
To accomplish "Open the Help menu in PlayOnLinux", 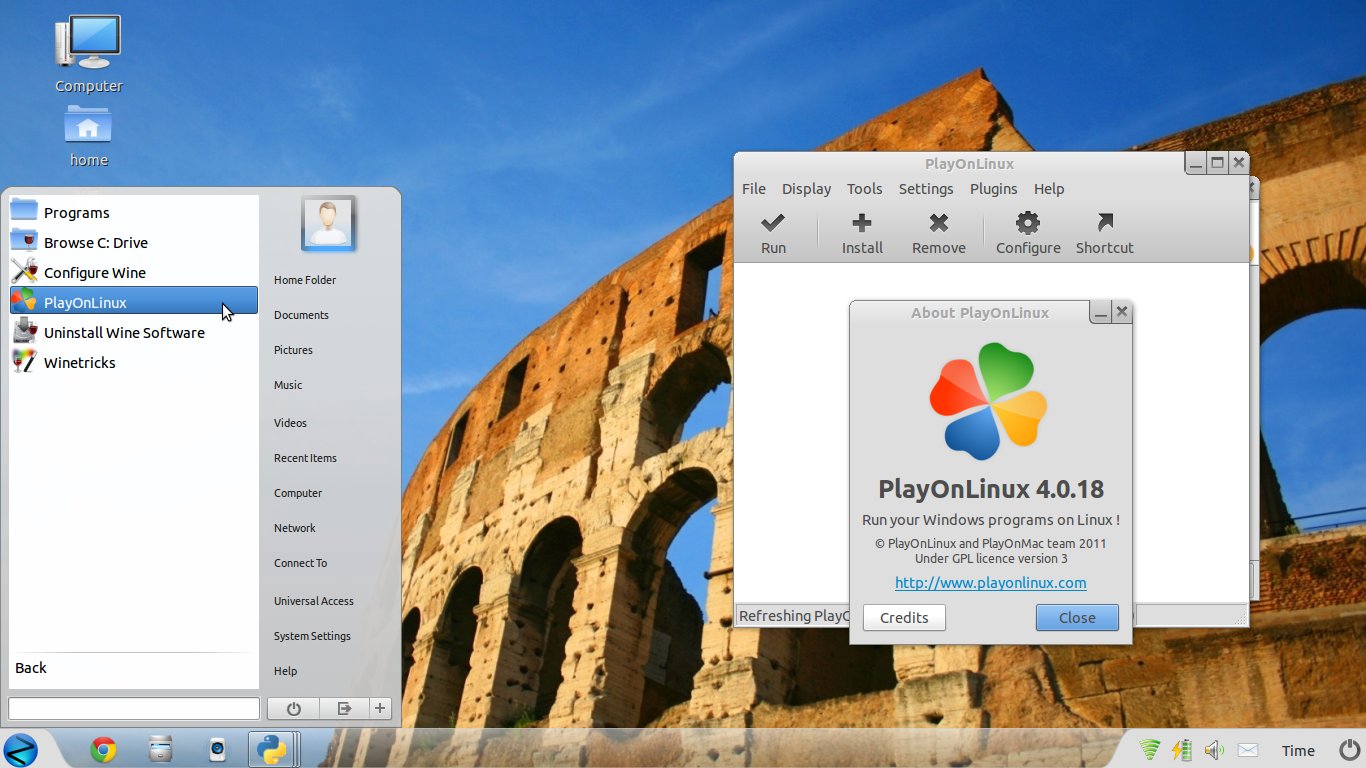I will (x=1049, y=189).
